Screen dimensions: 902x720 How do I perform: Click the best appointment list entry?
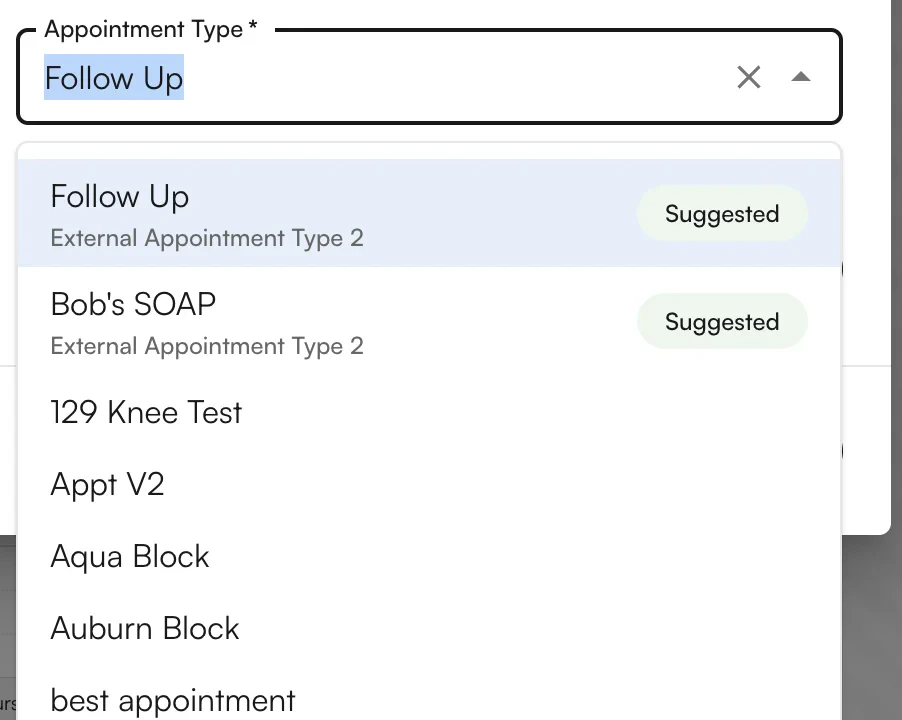pyautogui.click(x=172, y=700)
